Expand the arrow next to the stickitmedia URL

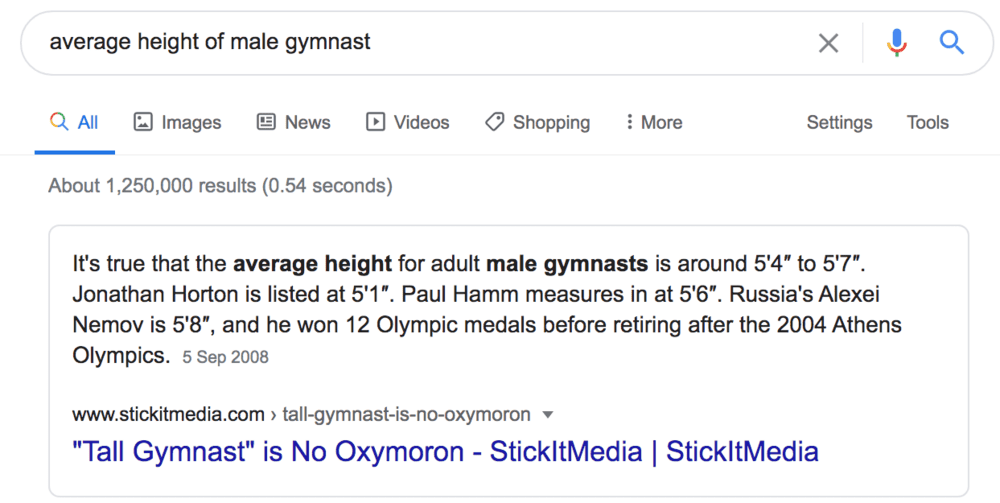coord(547,415)
